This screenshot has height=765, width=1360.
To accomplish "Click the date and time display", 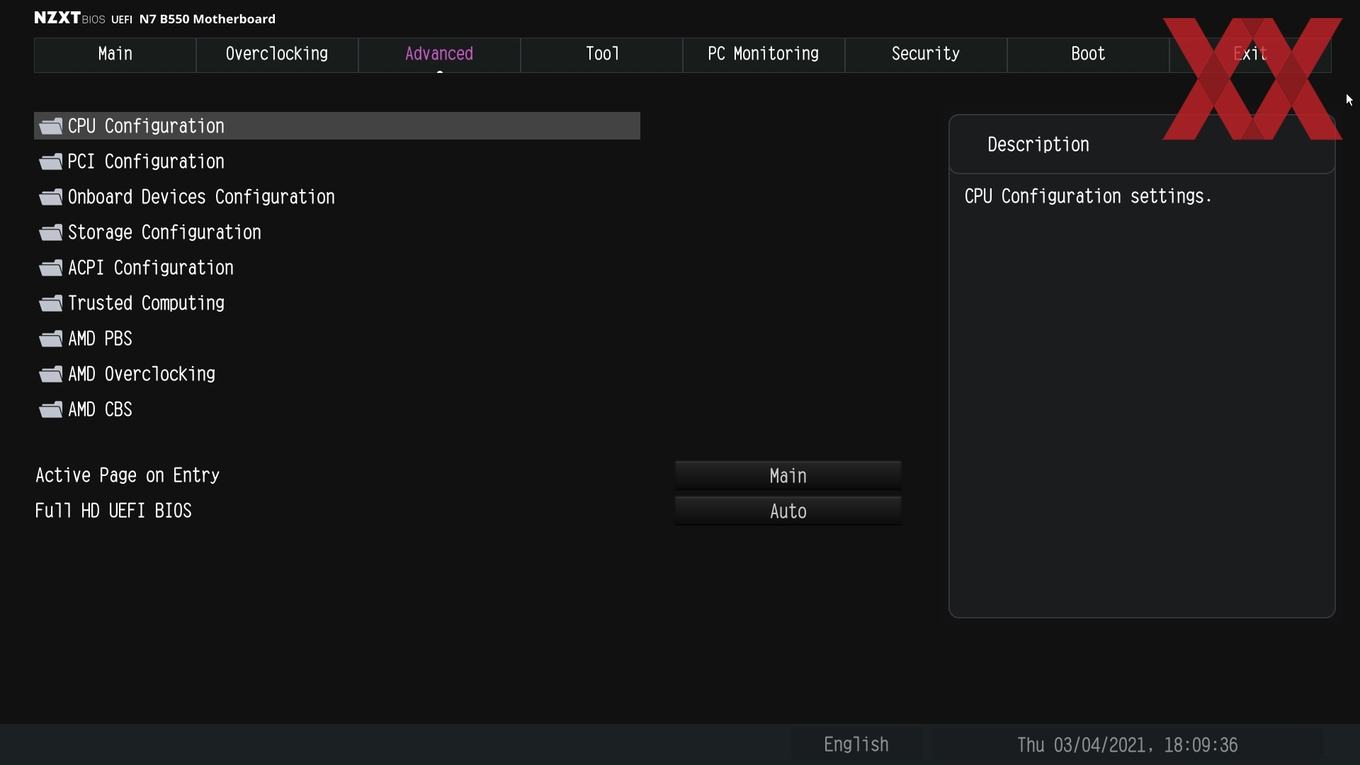I will [x=1127, y=745].
